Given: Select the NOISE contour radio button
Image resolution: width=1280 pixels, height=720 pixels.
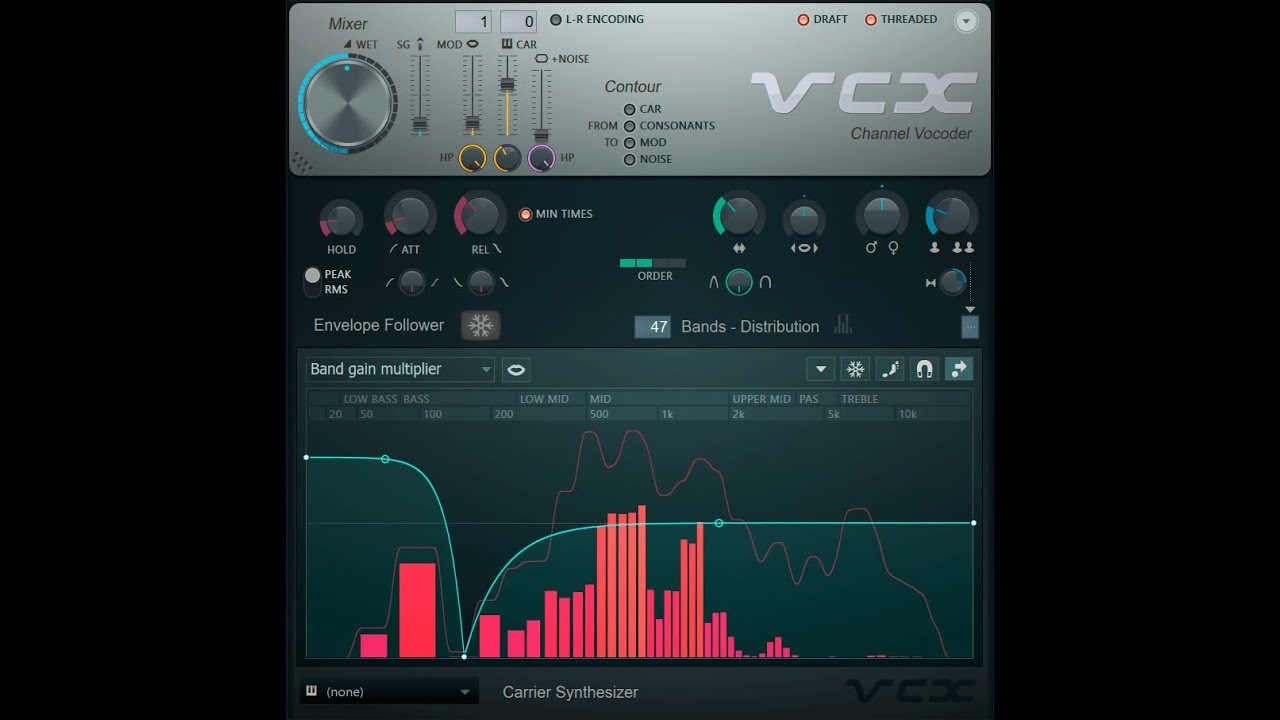Looking at the screenshot, I should click(x=630, y=160).
